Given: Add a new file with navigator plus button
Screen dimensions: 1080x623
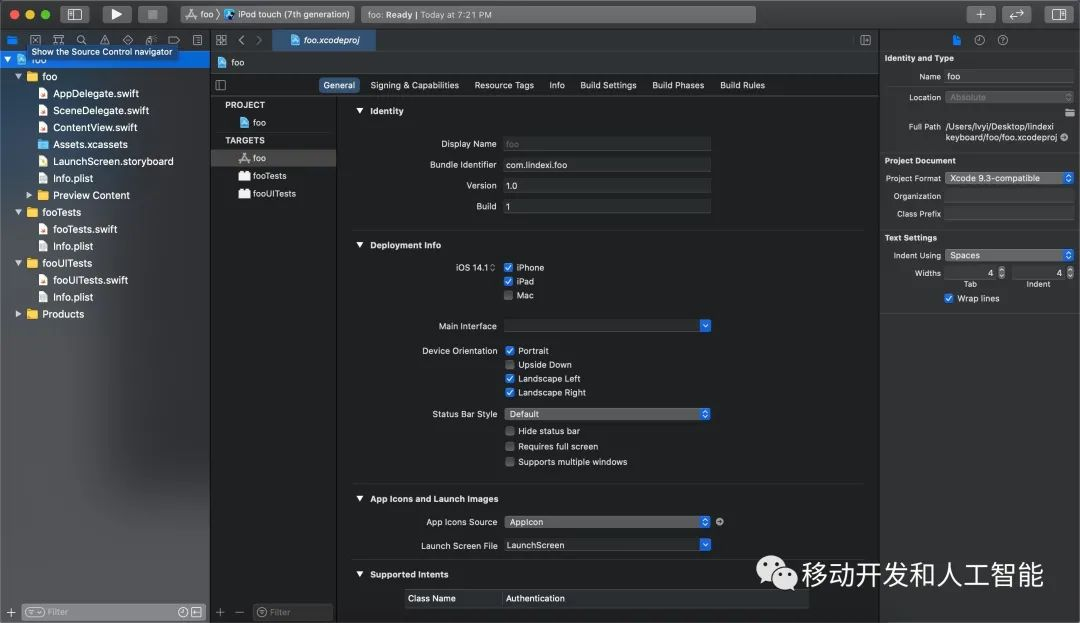Looking at the screenshot, I should pyautogui.click(x=11, y=612).
